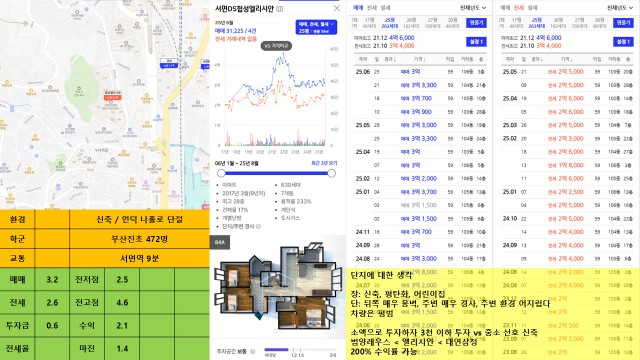Click the 전세 1억 8,000 transaction row
640x360 pixels.
click(x=567, y=165)
